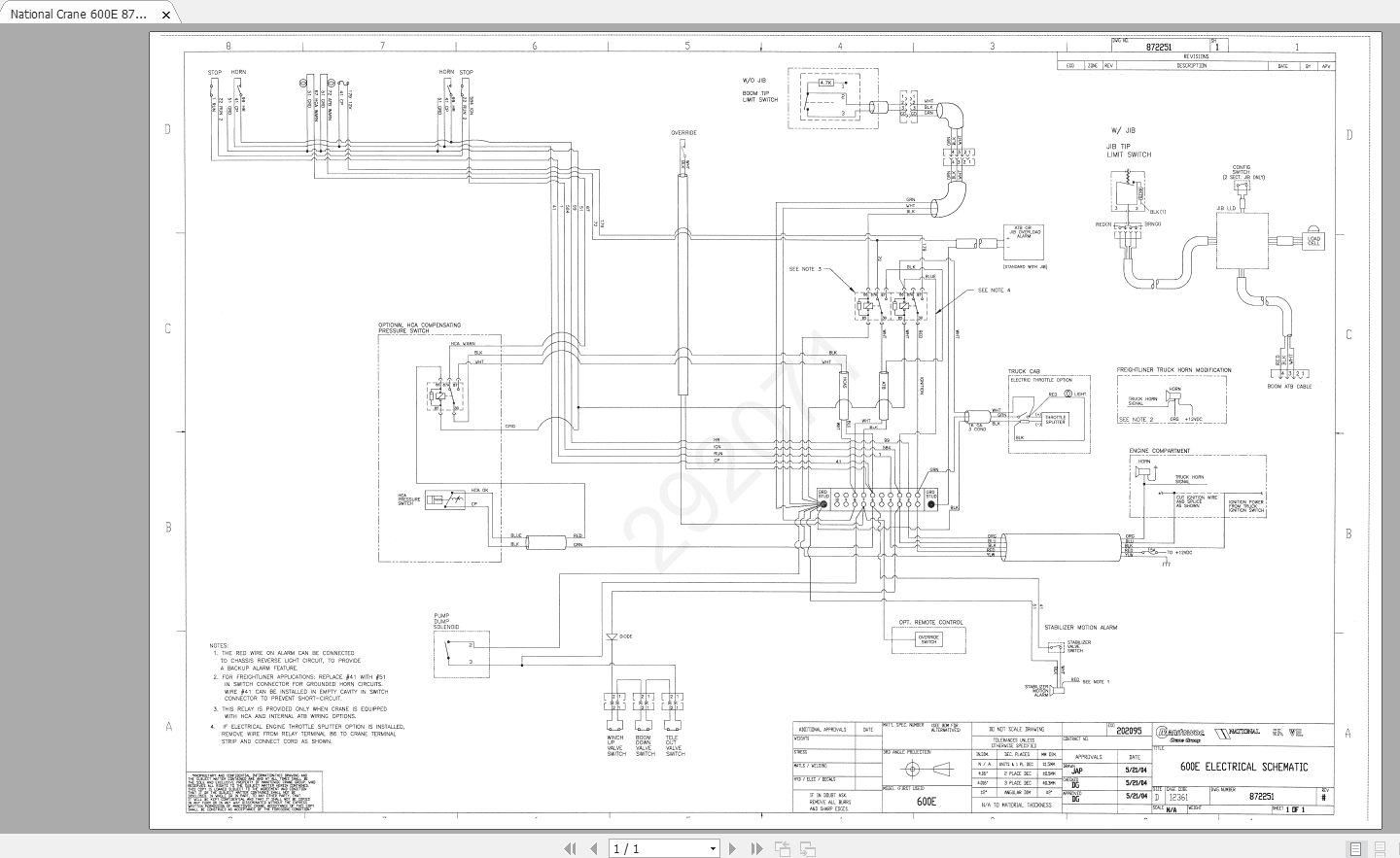Switch to continuous page view icon
The height and width of the screenshot is (858, 1400).
point(1381,848)
